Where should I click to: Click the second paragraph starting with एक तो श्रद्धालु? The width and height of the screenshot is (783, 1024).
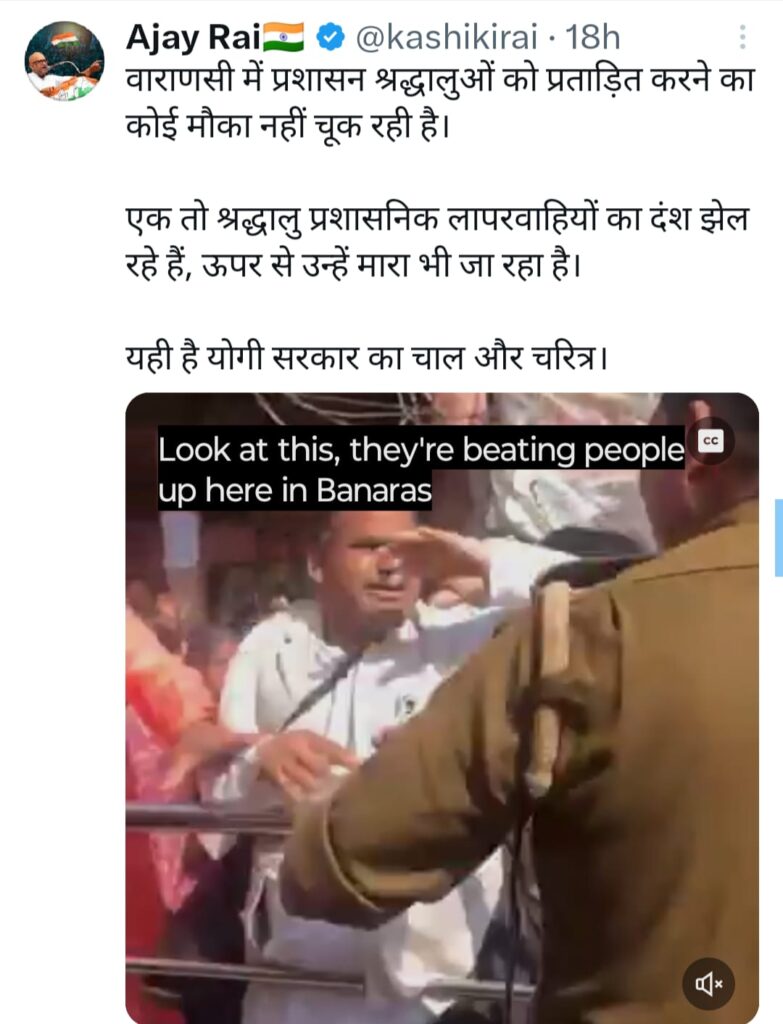point(438,242)
